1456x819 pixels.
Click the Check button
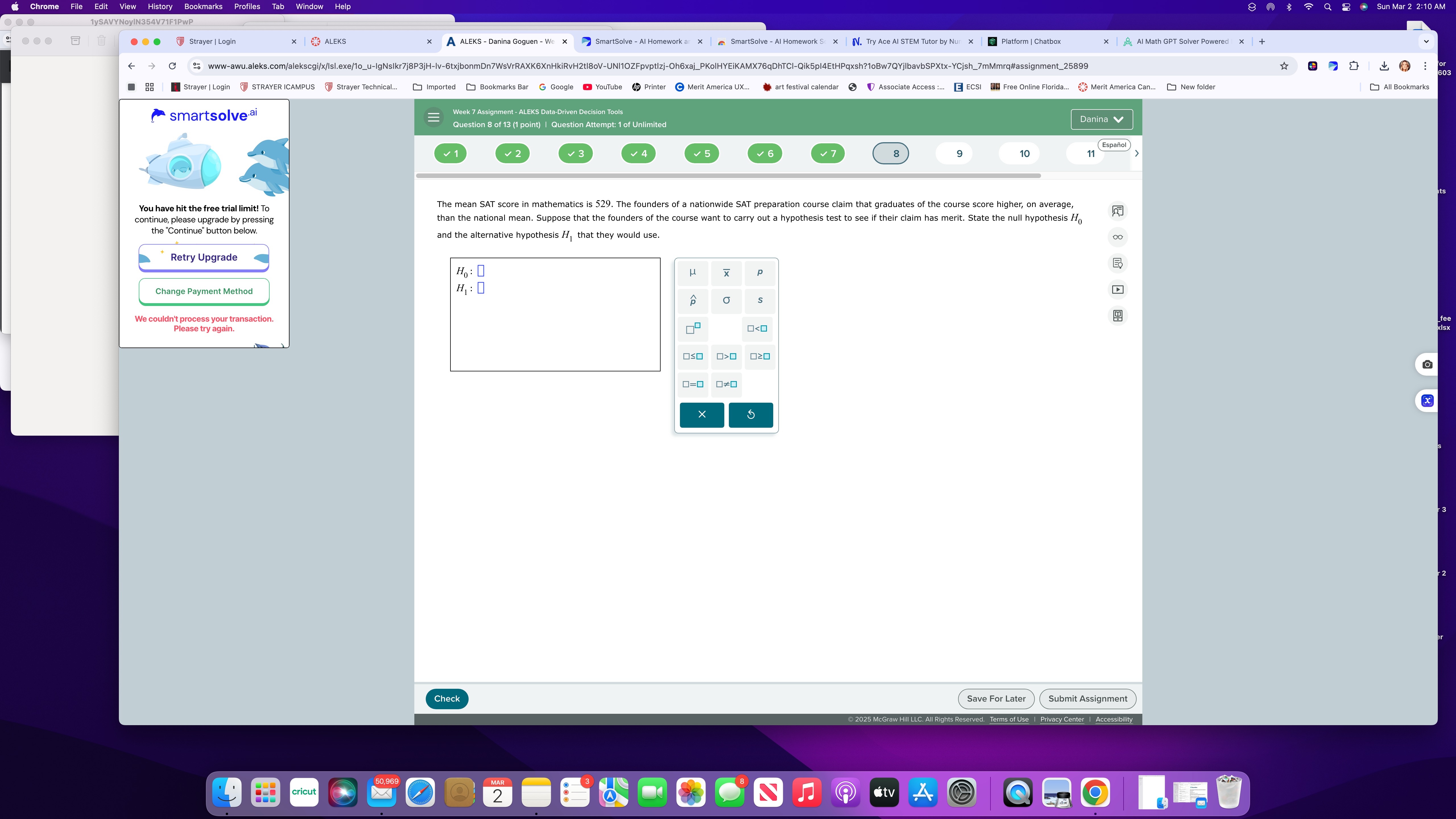[447, 699]
